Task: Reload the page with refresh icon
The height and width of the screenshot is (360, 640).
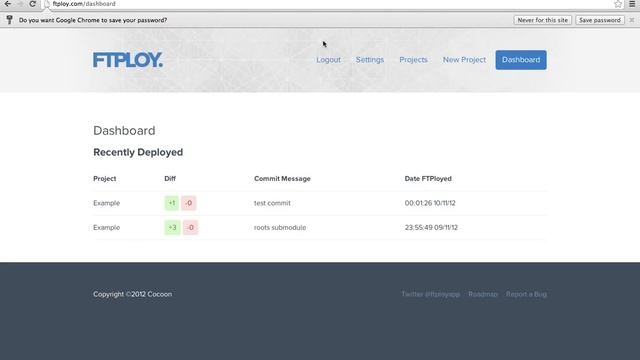Action: point(33,4)
